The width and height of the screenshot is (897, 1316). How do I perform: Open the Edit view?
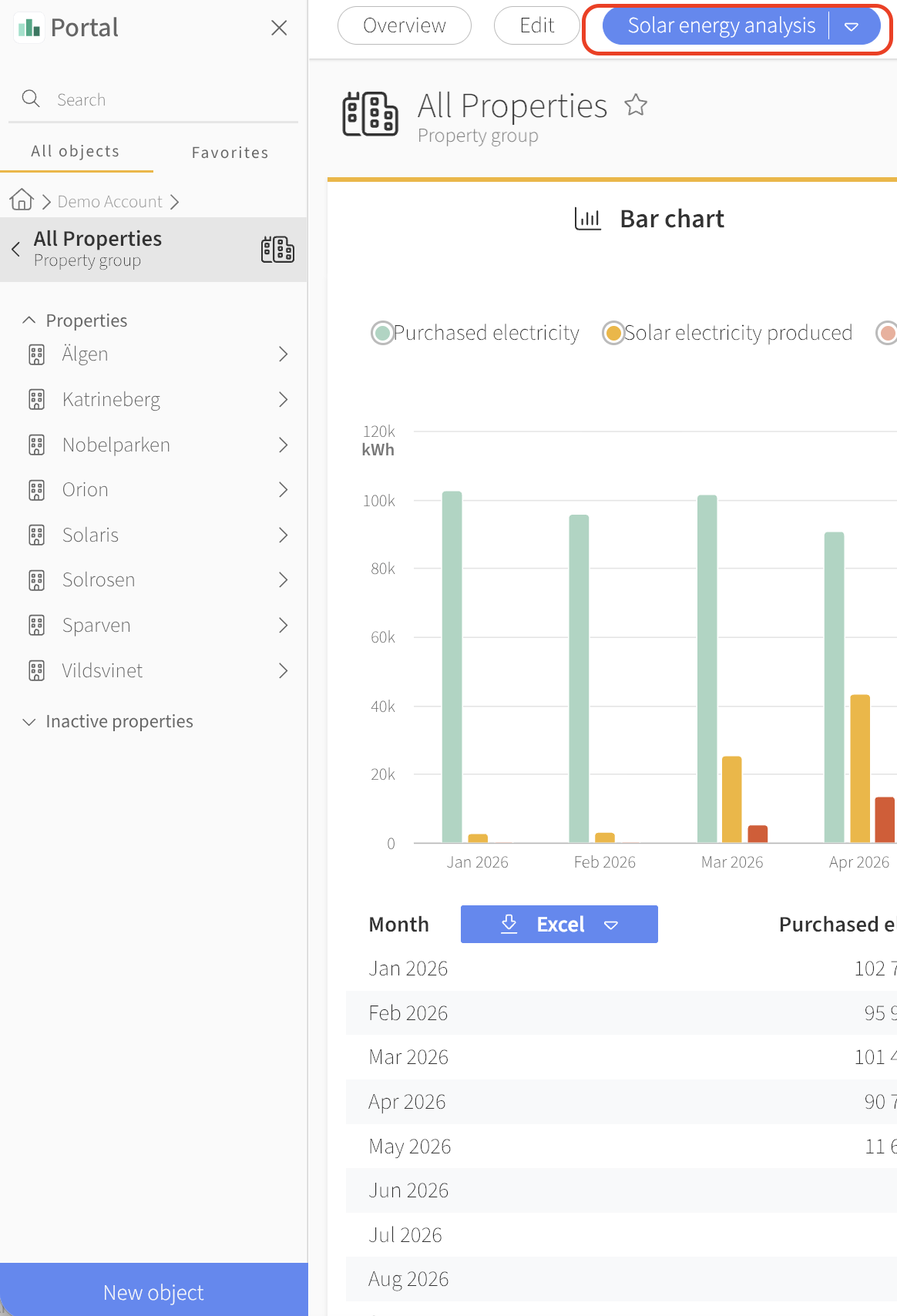tap(537, 25)
